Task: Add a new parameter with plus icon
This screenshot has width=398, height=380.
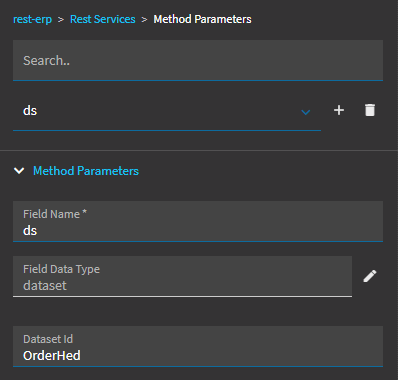Action: pos(339,110)
